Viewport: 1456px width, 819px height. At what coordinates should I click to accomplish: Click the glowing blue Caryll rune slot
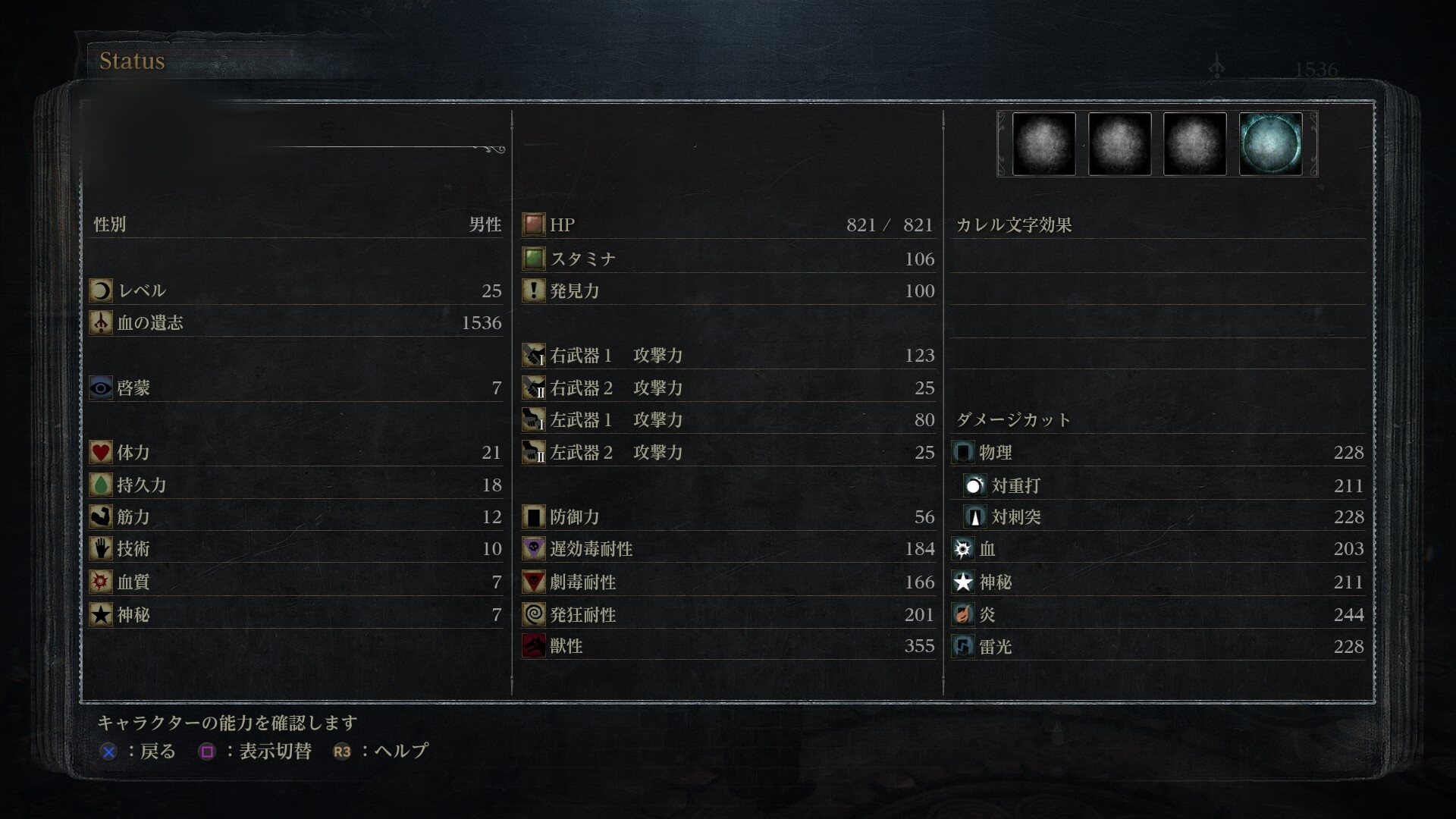[x=1271, y=144]
